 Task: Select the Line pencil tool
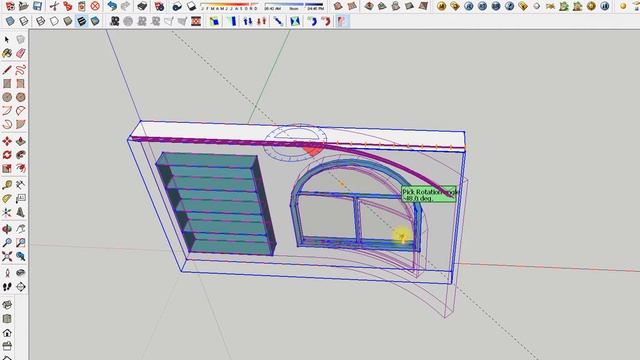7,70
